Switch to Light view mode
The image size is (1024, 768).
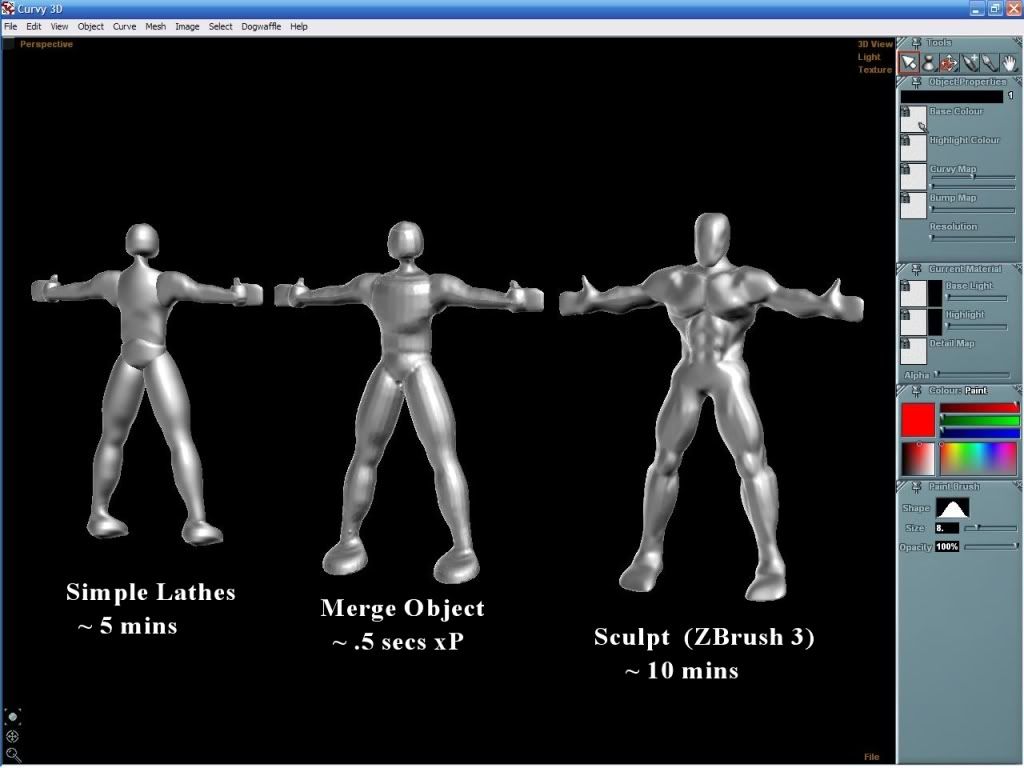pyautogui.click(x=868, y=57)
